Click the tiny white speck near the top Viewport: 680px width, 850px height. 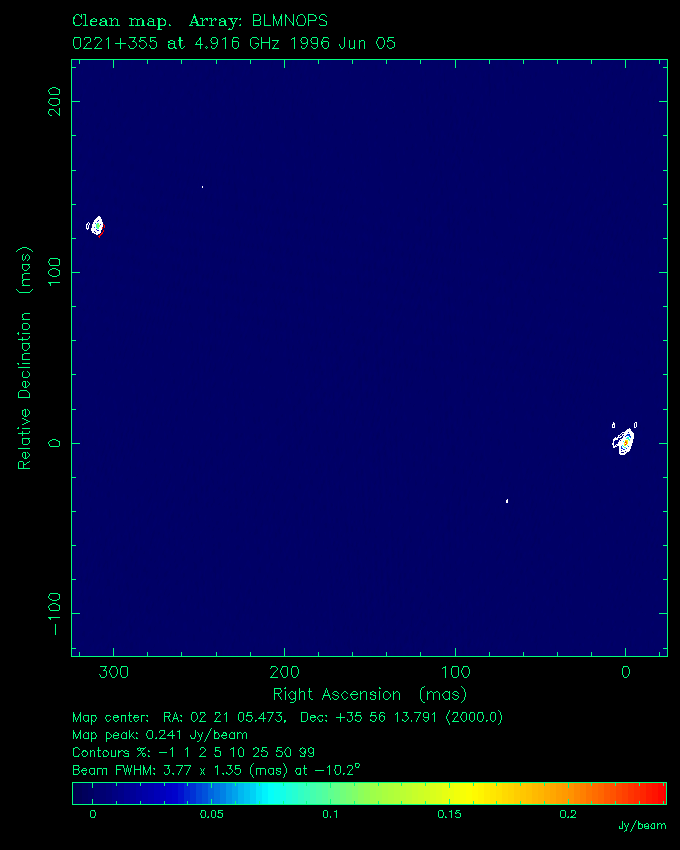202,187
